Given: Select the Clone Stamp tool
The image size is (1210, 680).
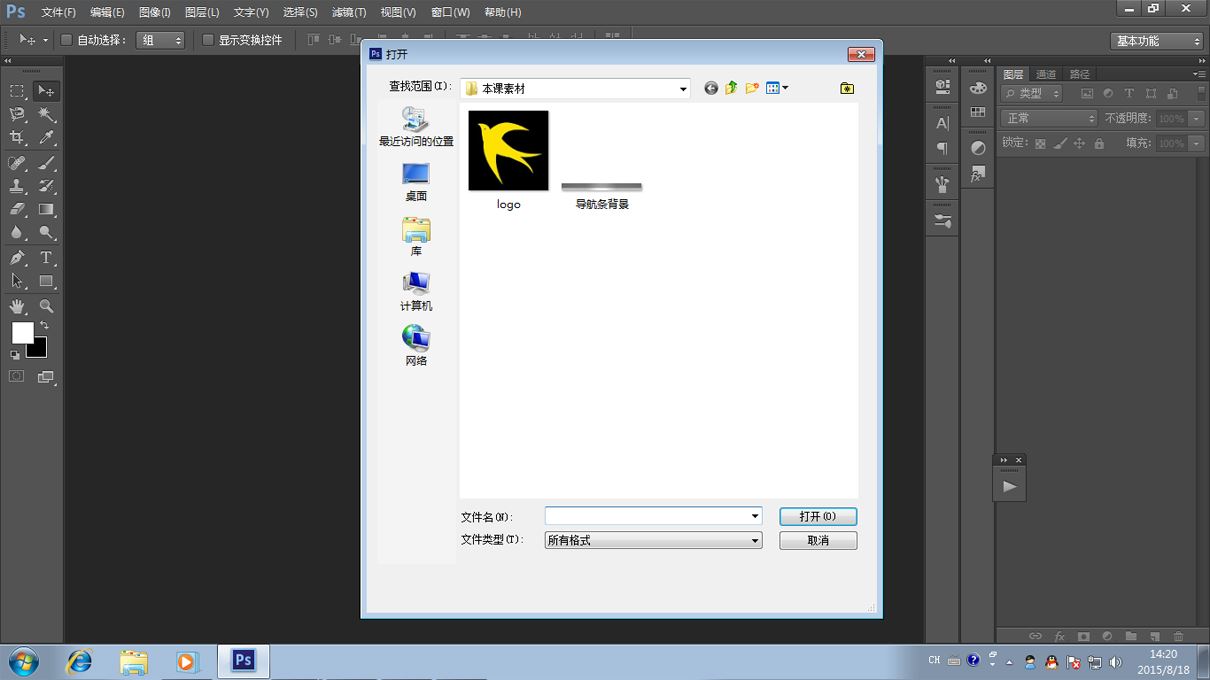Looking at the screenshot, I should tap(17, 186).
